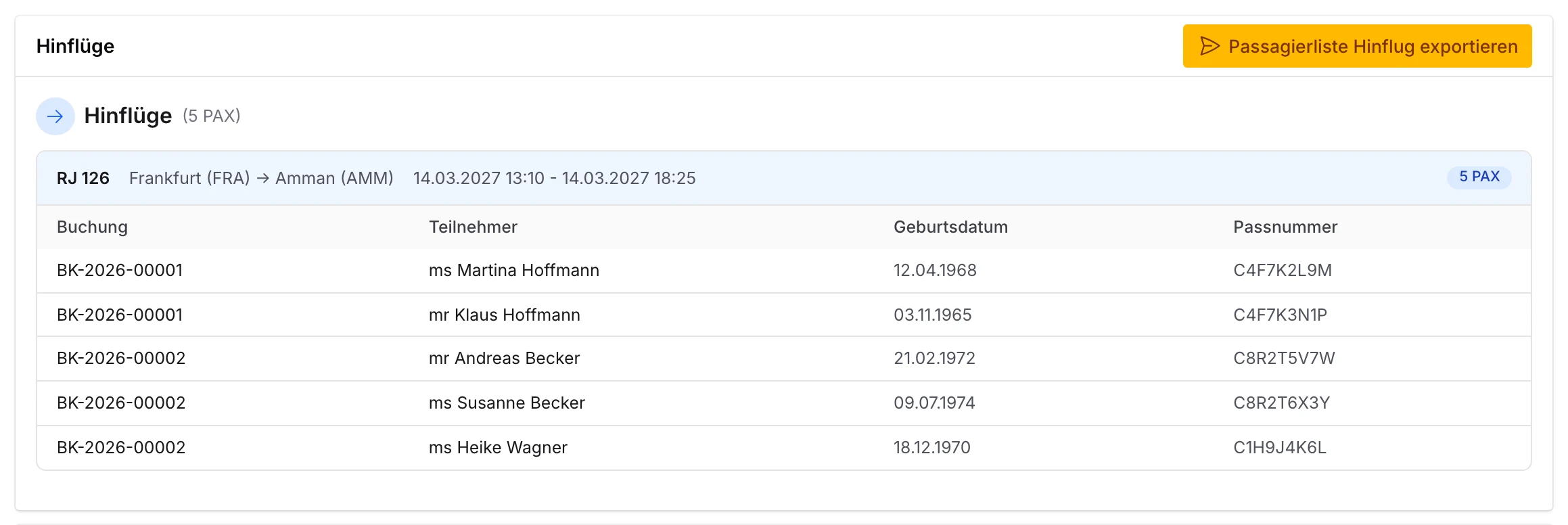Click birth date 12.04.1968
Image resolution: width=1568 pixels, height=525 pixels.
[x=935, y=271]
